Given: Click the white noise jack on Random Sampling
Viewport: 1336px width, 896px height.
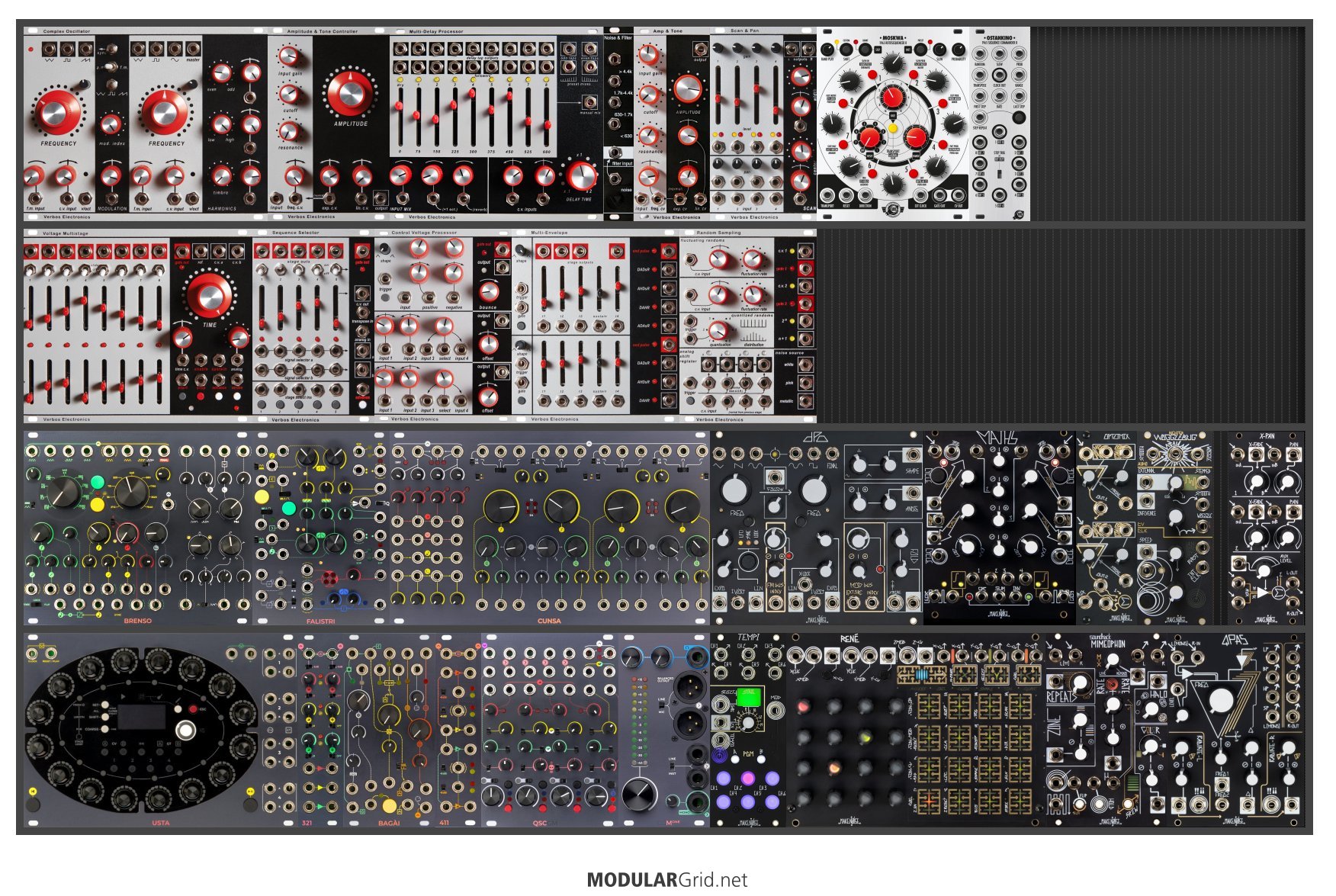Looking at the screenshot, I should [x=804, y=365].
